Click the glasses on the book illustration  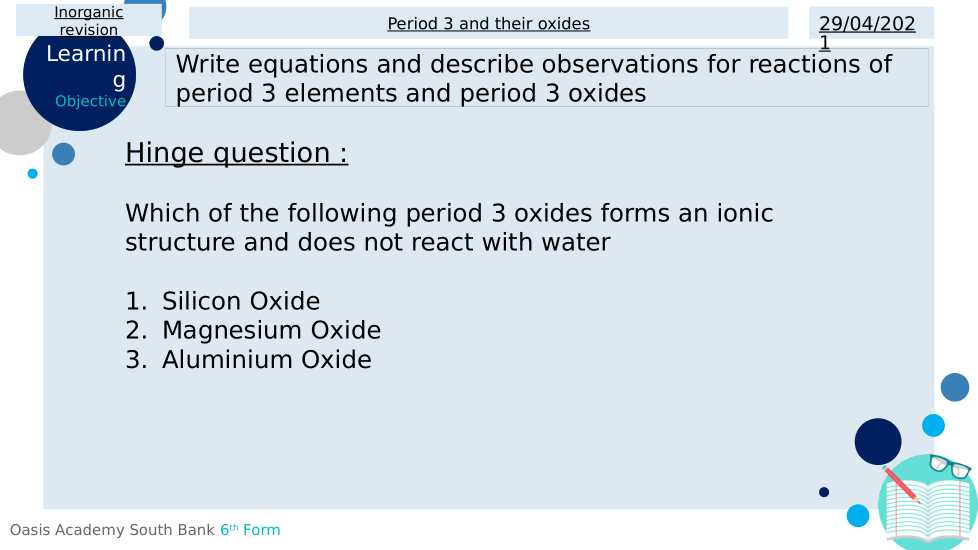coord(949,466)
